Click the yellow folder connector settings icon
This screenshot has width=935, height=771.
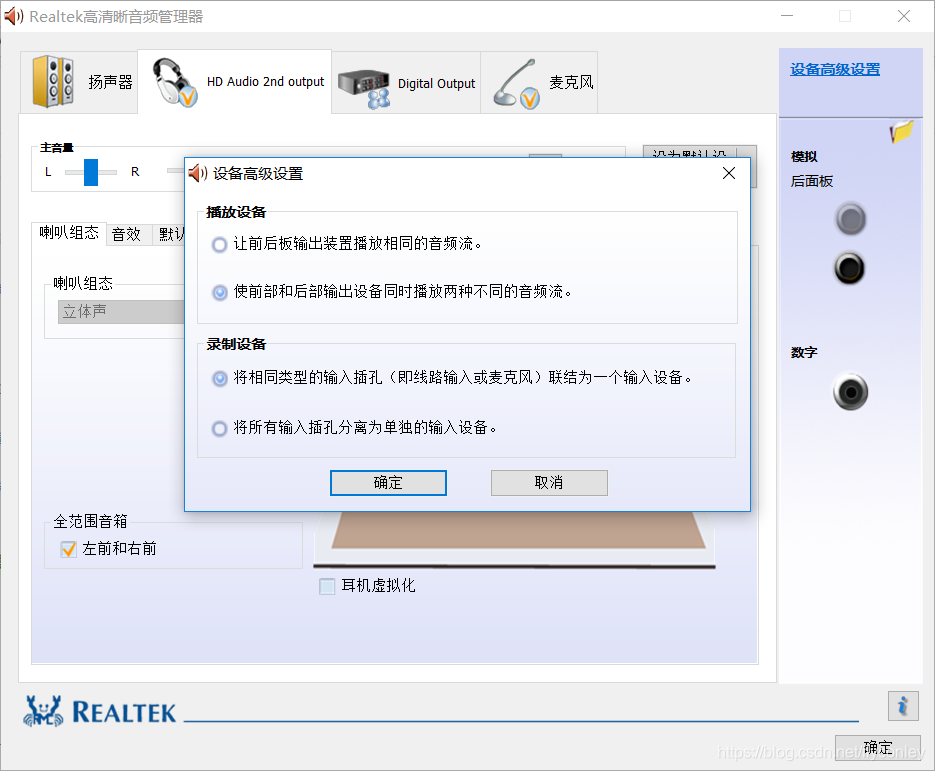(901, 131)
